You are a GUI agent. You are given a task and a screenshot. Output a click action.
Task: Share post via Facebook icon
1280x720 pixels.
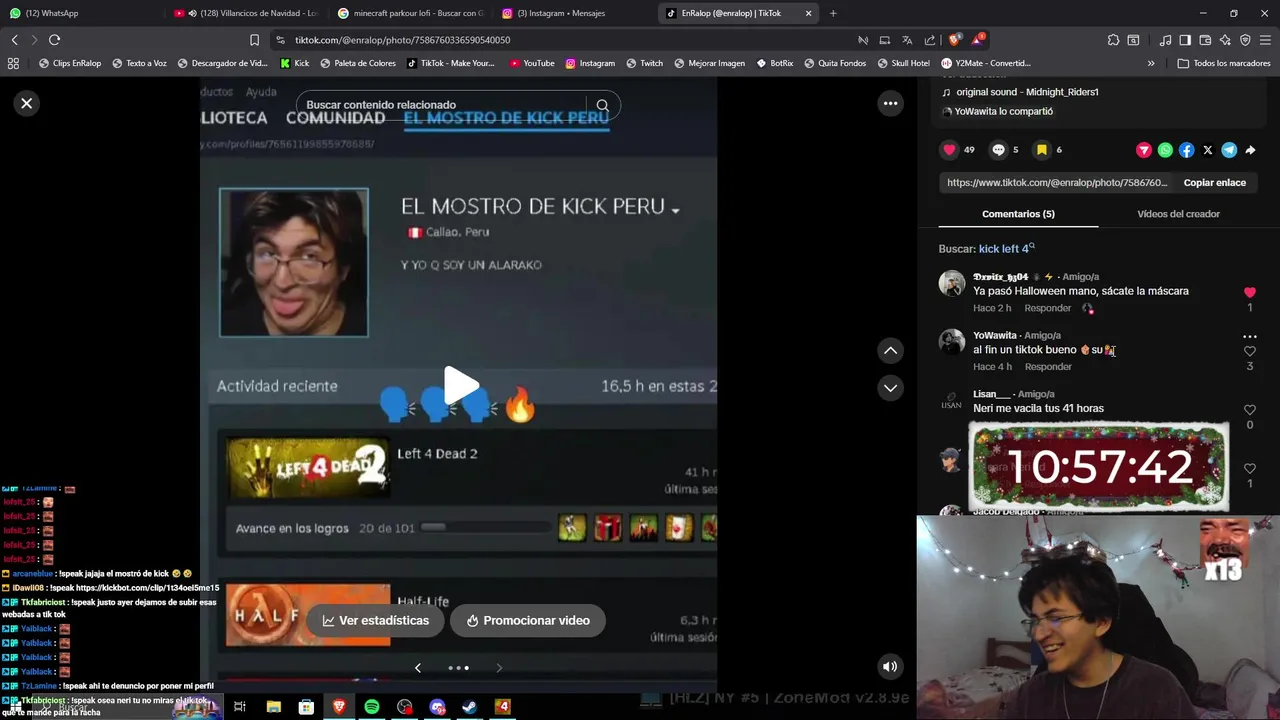click(x=1186, y=150)
